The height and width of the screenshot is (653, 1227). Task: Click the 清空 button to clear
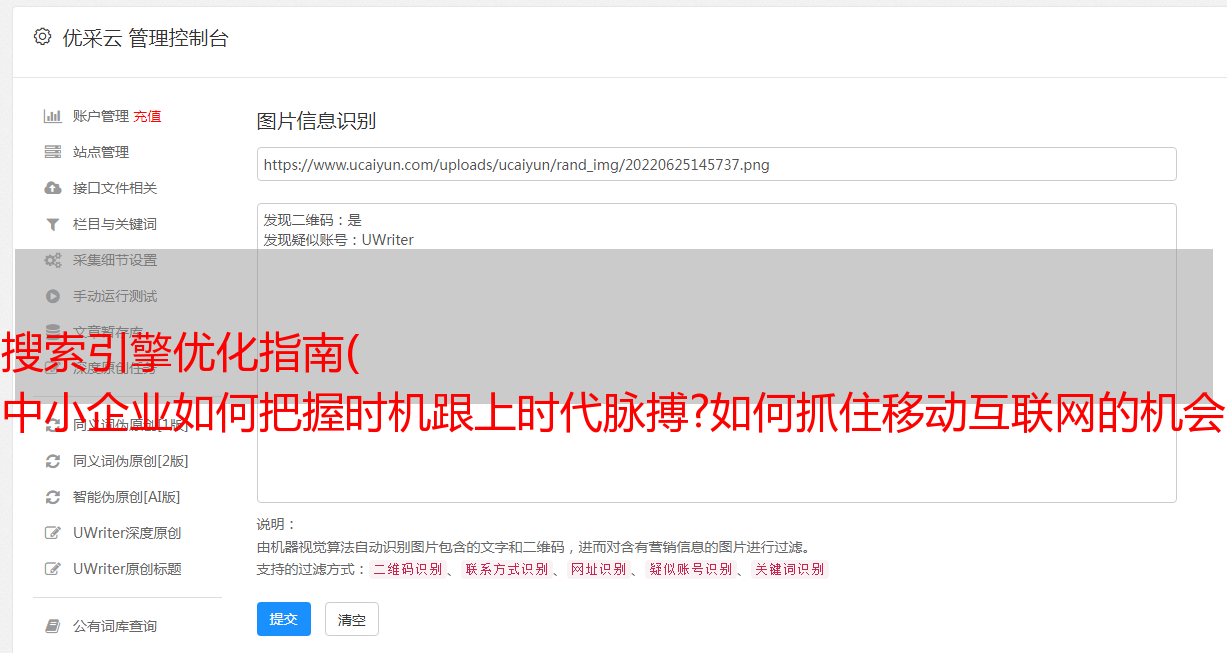(352, 620)
